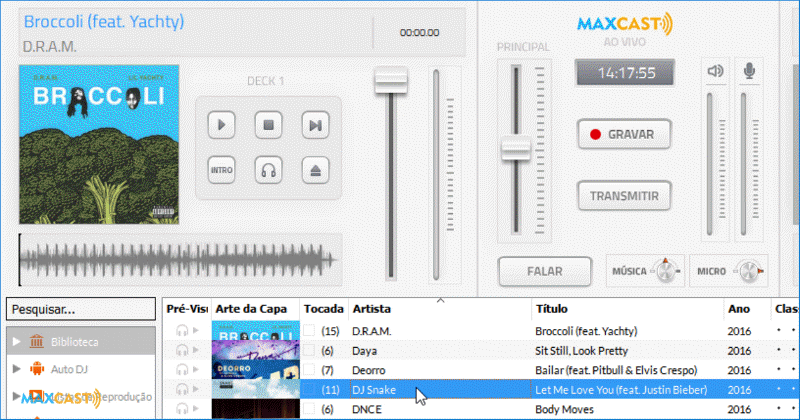Screen dimensions: 800x420
Task: Select the Daya row artist cell
Action: (440, 351)
